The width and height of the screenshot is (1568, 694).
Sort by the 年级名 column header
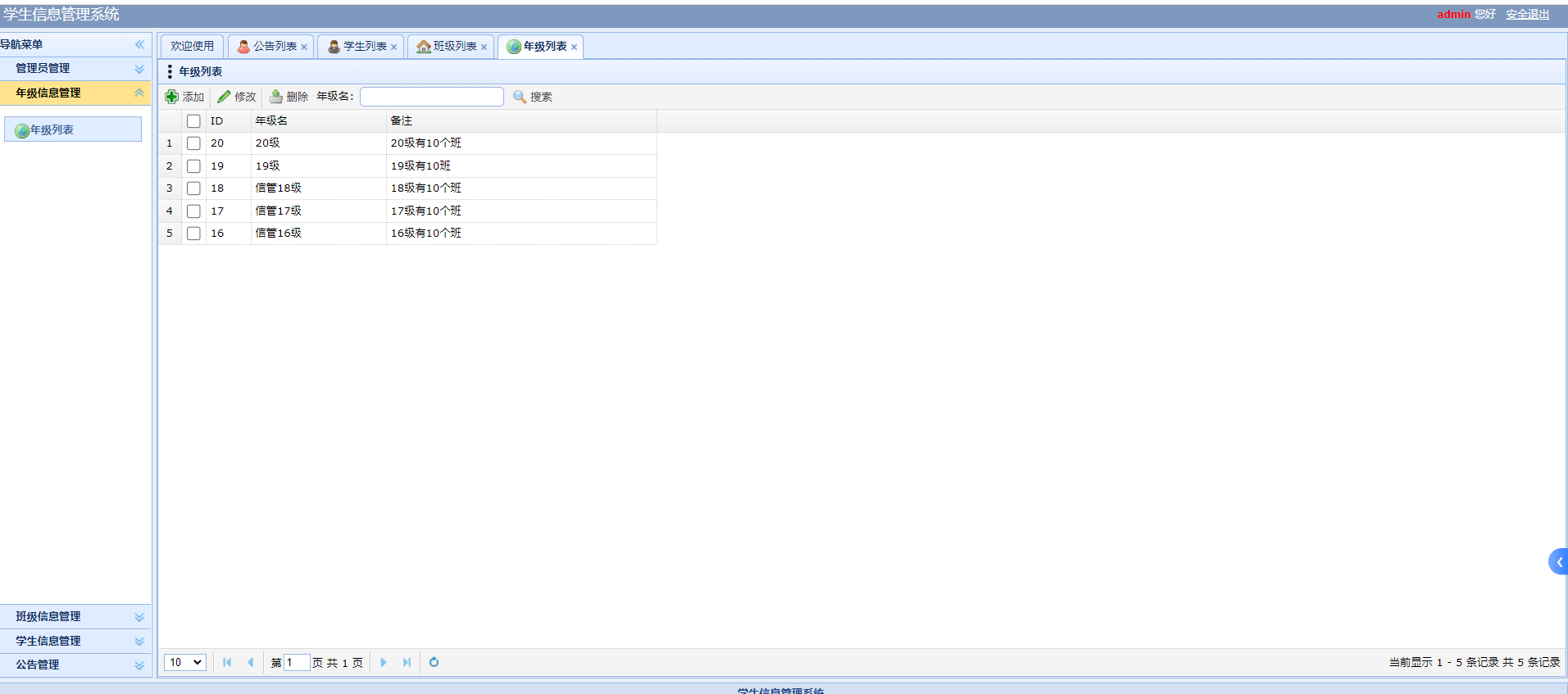click(319, 121)
